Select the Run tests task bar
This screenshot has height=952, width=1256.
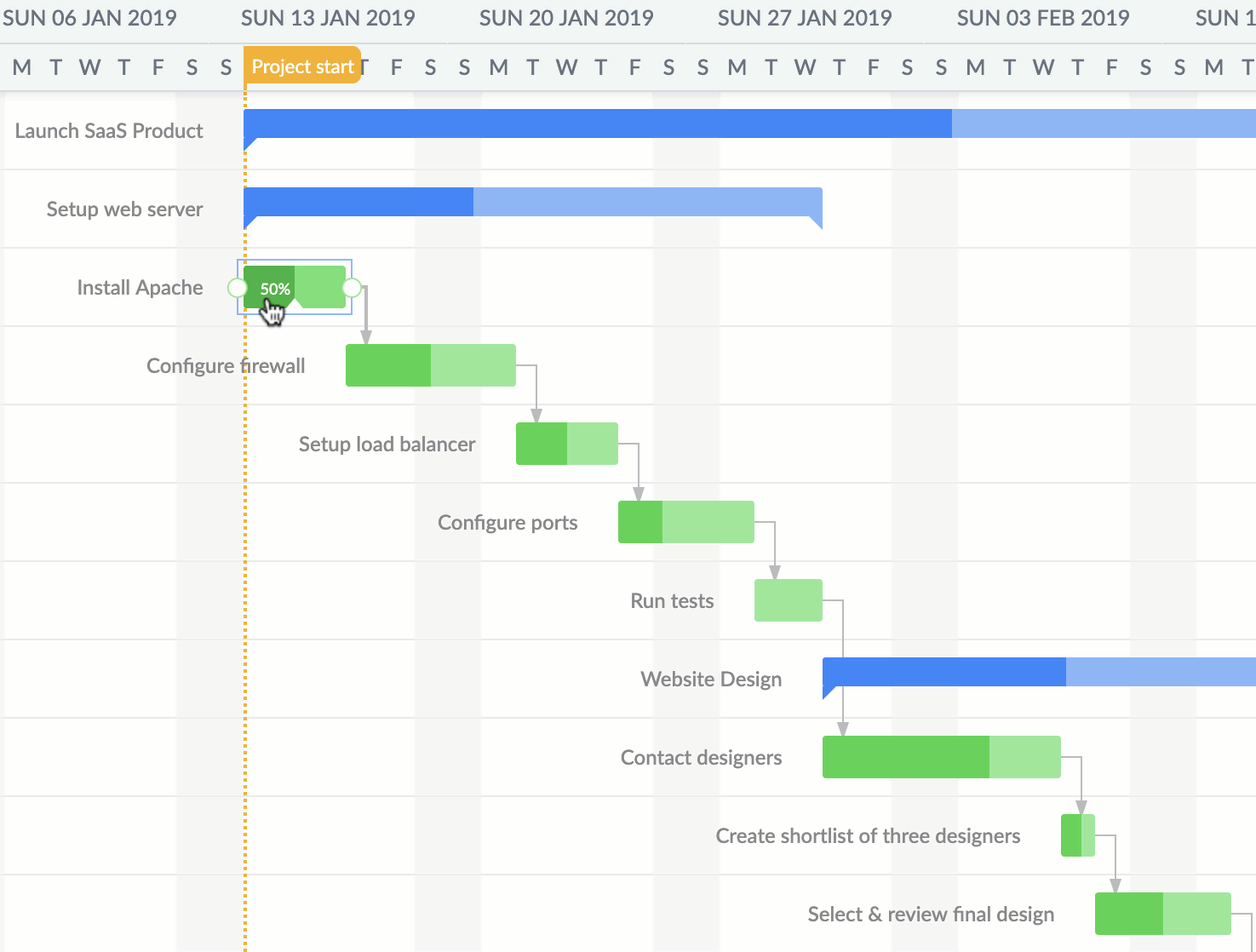tap(787, 599)
